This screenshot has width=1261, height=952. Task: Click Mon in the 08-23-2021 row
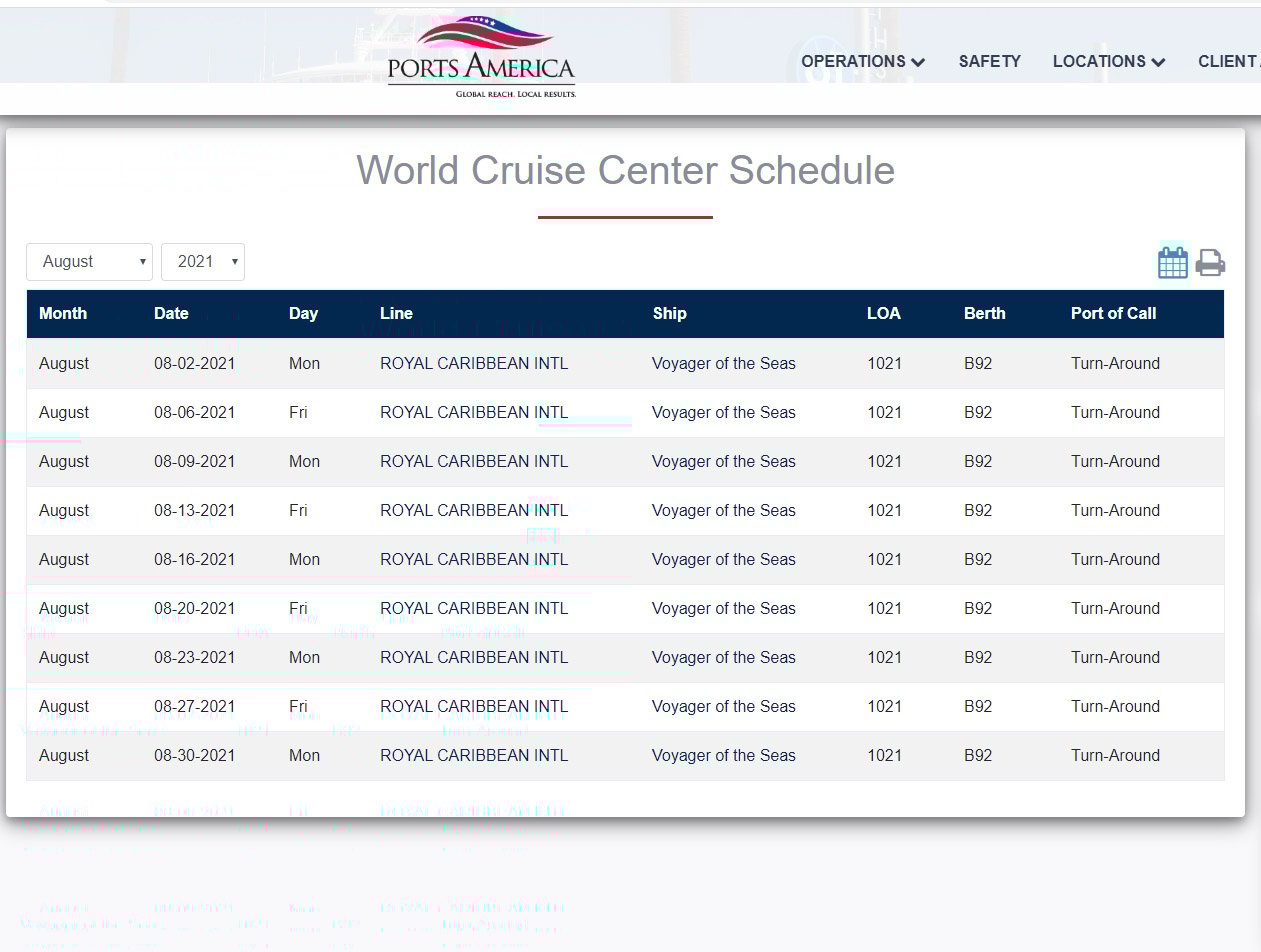[x=304, y=657]
